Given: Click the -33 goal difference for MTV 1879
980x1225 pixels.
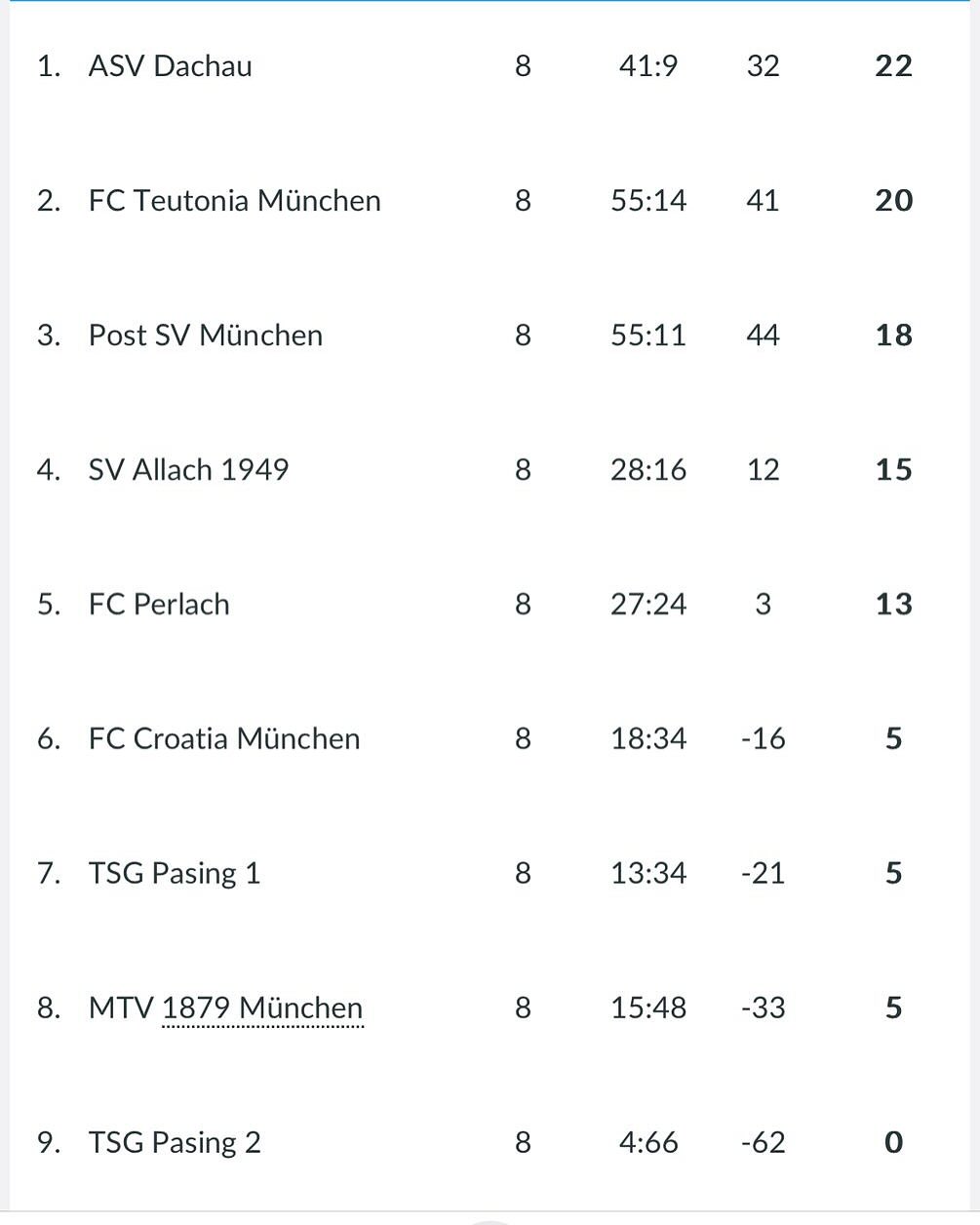Looking at the screenshot, I should click(x=763, y=1008).
